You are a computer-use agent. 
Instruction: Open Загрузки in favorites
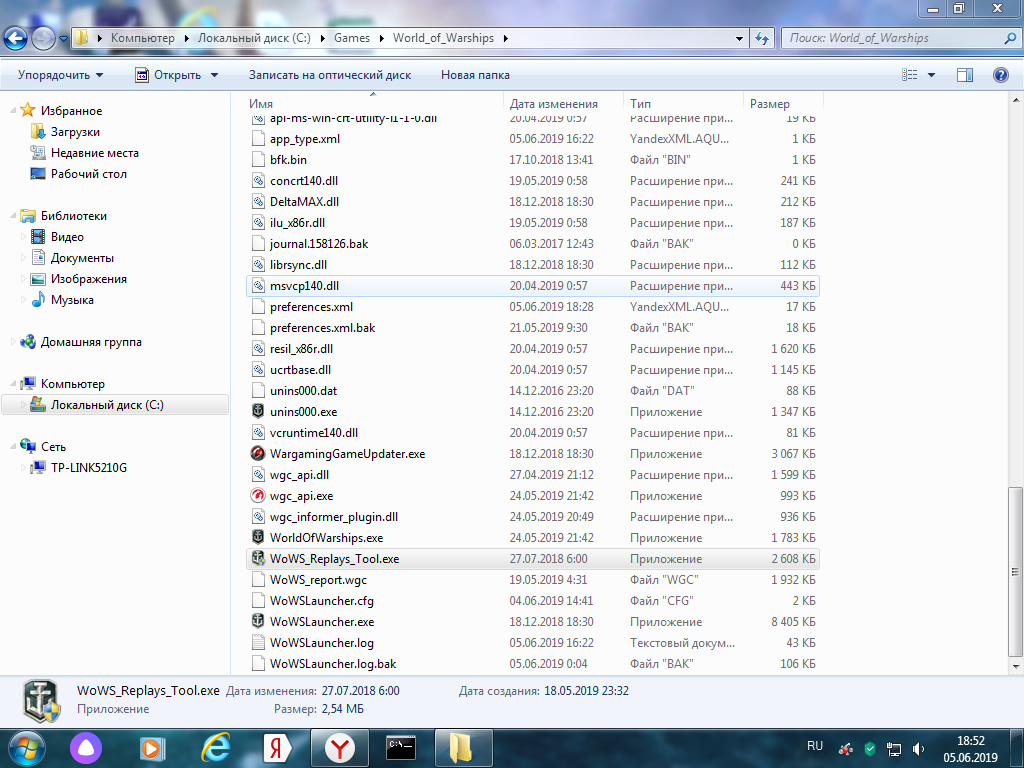point(75,132)
